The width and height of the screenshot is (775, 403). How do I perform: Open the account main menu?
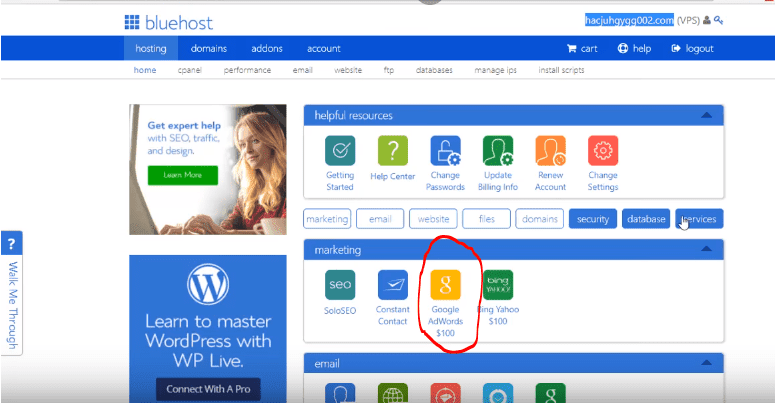(x=324, y=48)
